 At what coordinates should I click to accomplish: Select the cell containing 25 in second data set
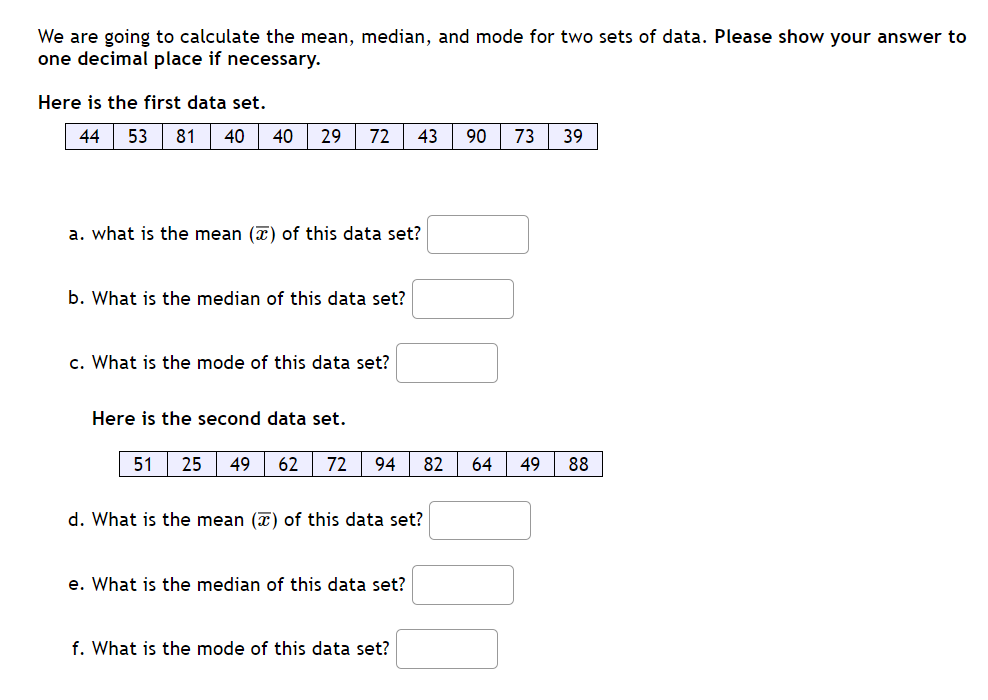click(x=191, y=464)
